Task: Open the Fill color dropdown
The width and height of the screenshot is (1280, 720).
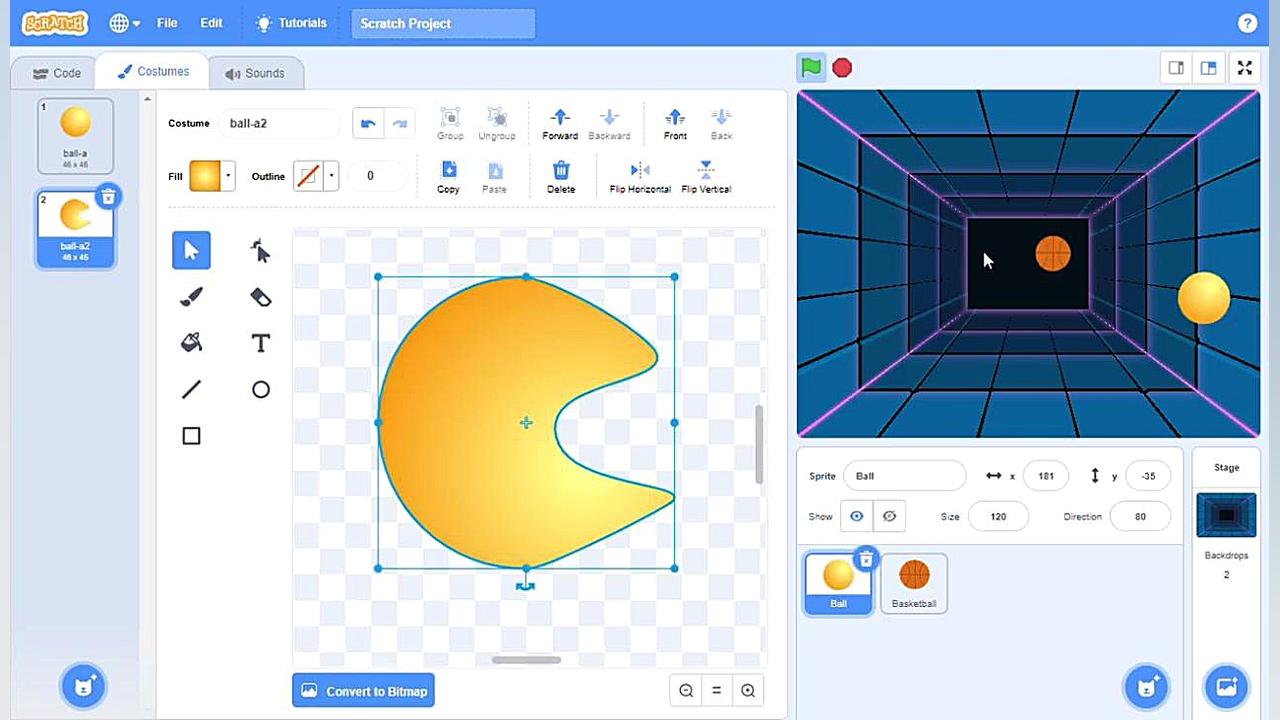Action: [228, 176]
